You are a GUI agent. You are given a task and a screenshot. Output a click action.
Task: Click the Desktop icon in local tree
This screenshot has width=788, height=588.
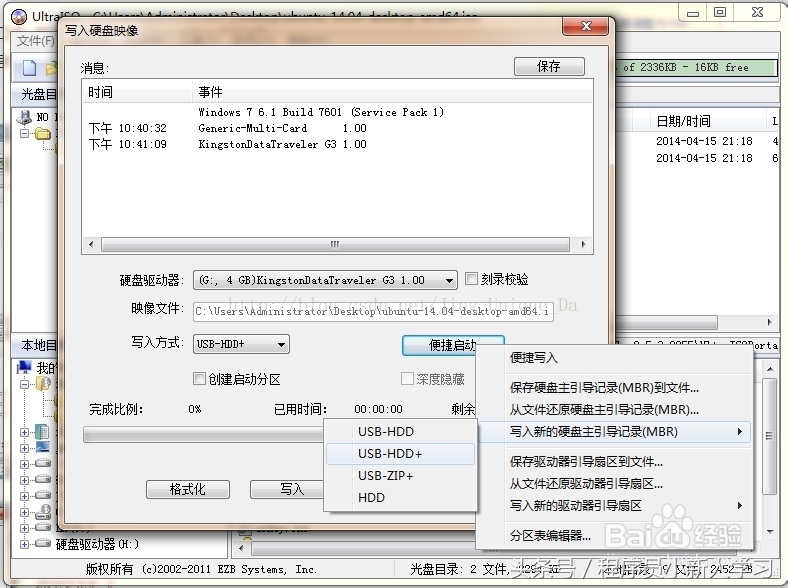(x=43, y=447)
